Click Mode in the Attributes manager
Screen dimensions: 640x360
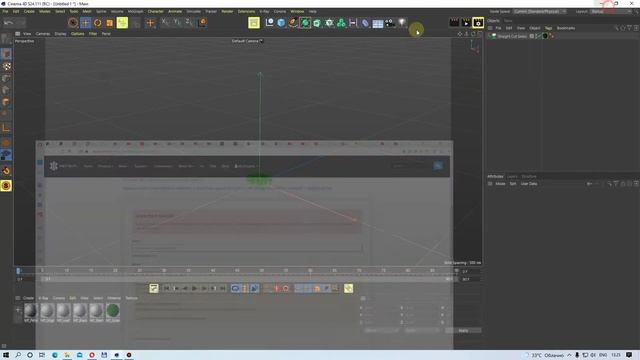point(500,184)
